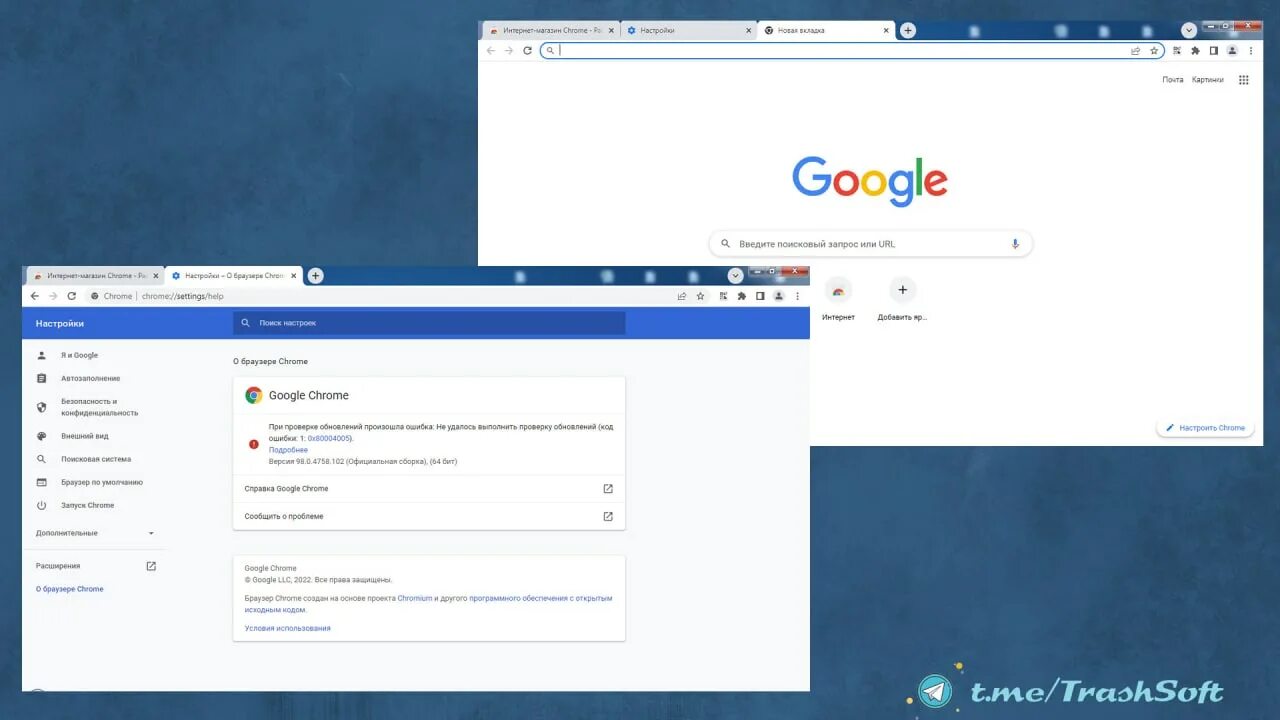
Task: Open three-dot menu in New Tab window
Action: (1251, 50)
